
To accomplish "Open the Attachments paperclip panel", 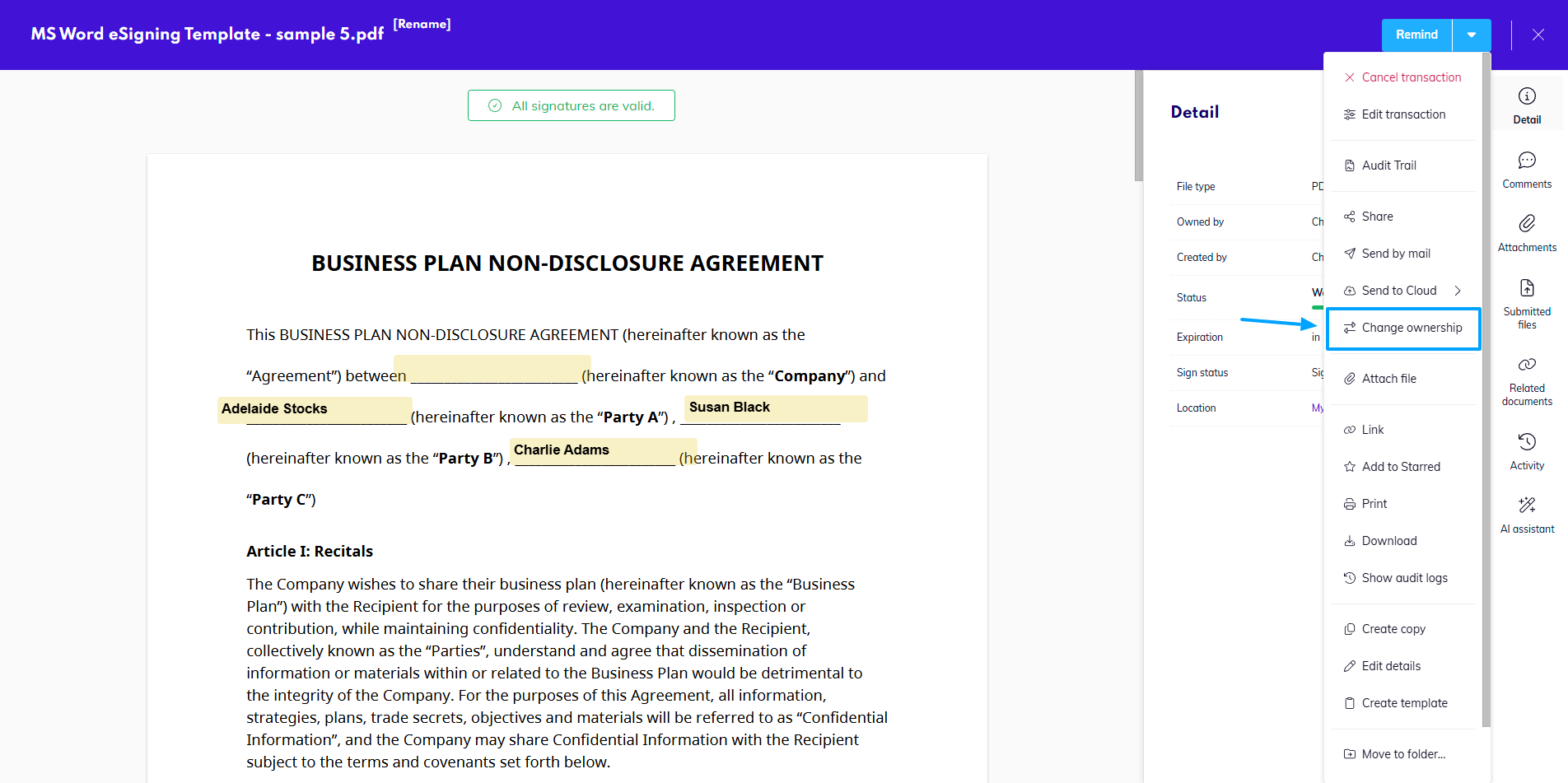I will 1526,233.
